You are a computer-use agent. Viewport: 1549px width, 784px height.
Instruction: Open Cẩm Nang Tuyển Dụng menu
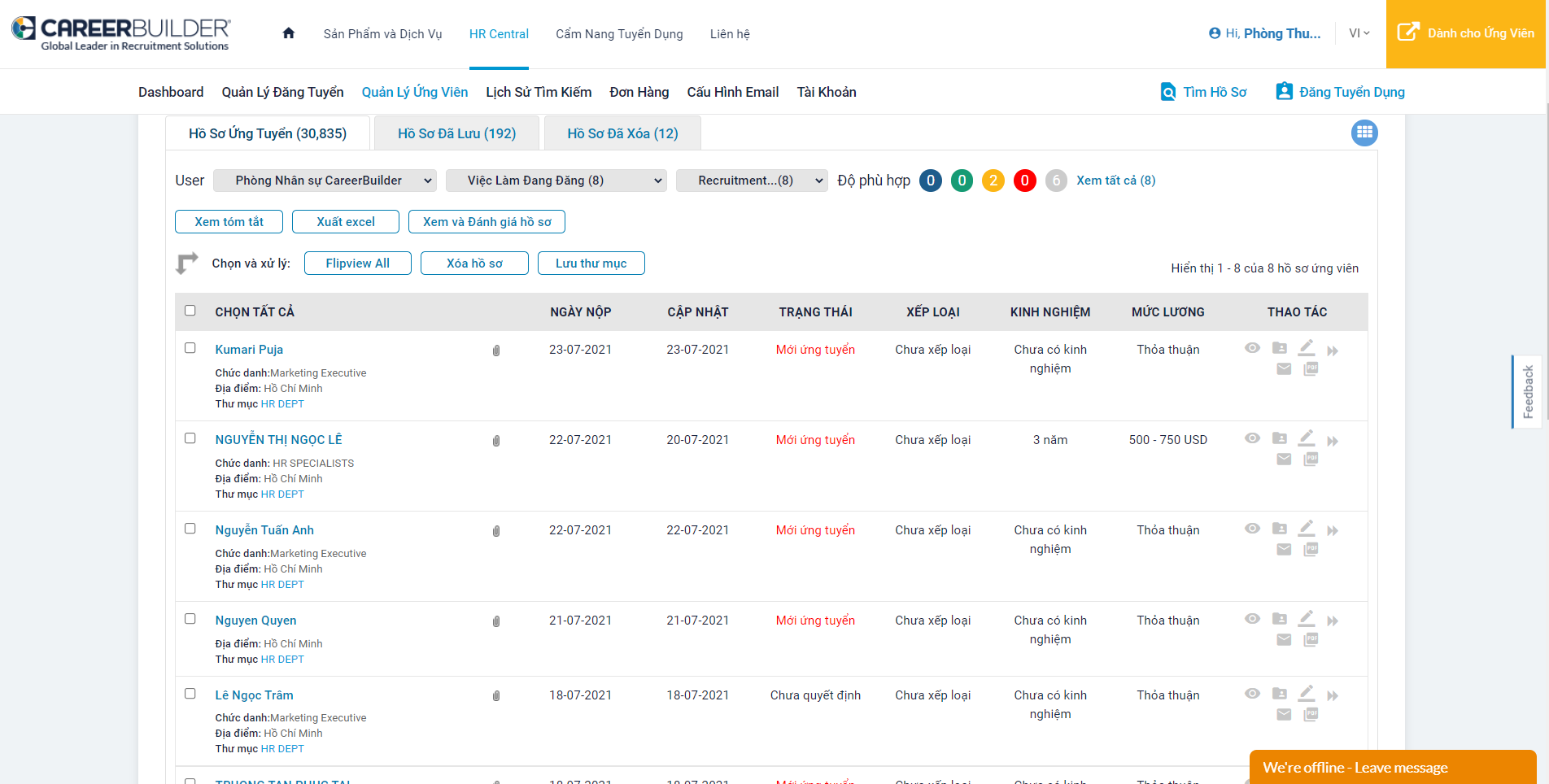pyautogui.click(x=619, y=34)
